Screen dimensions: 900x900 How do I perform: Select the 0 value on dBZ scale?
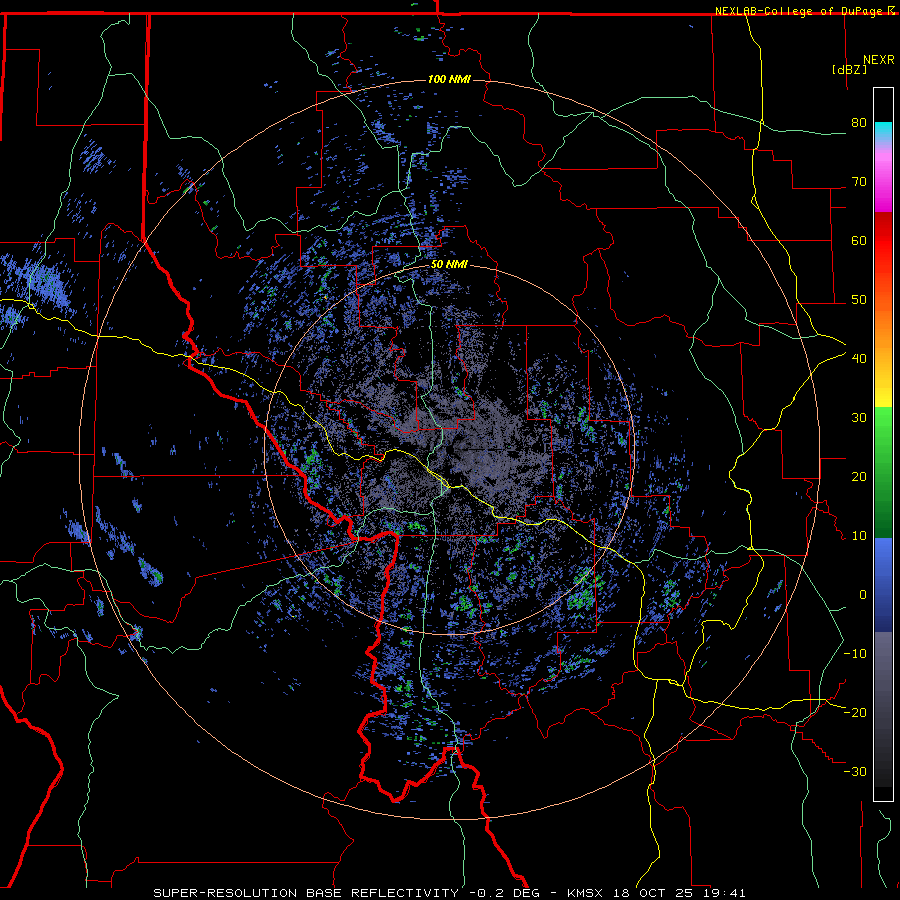coord(863,595)
